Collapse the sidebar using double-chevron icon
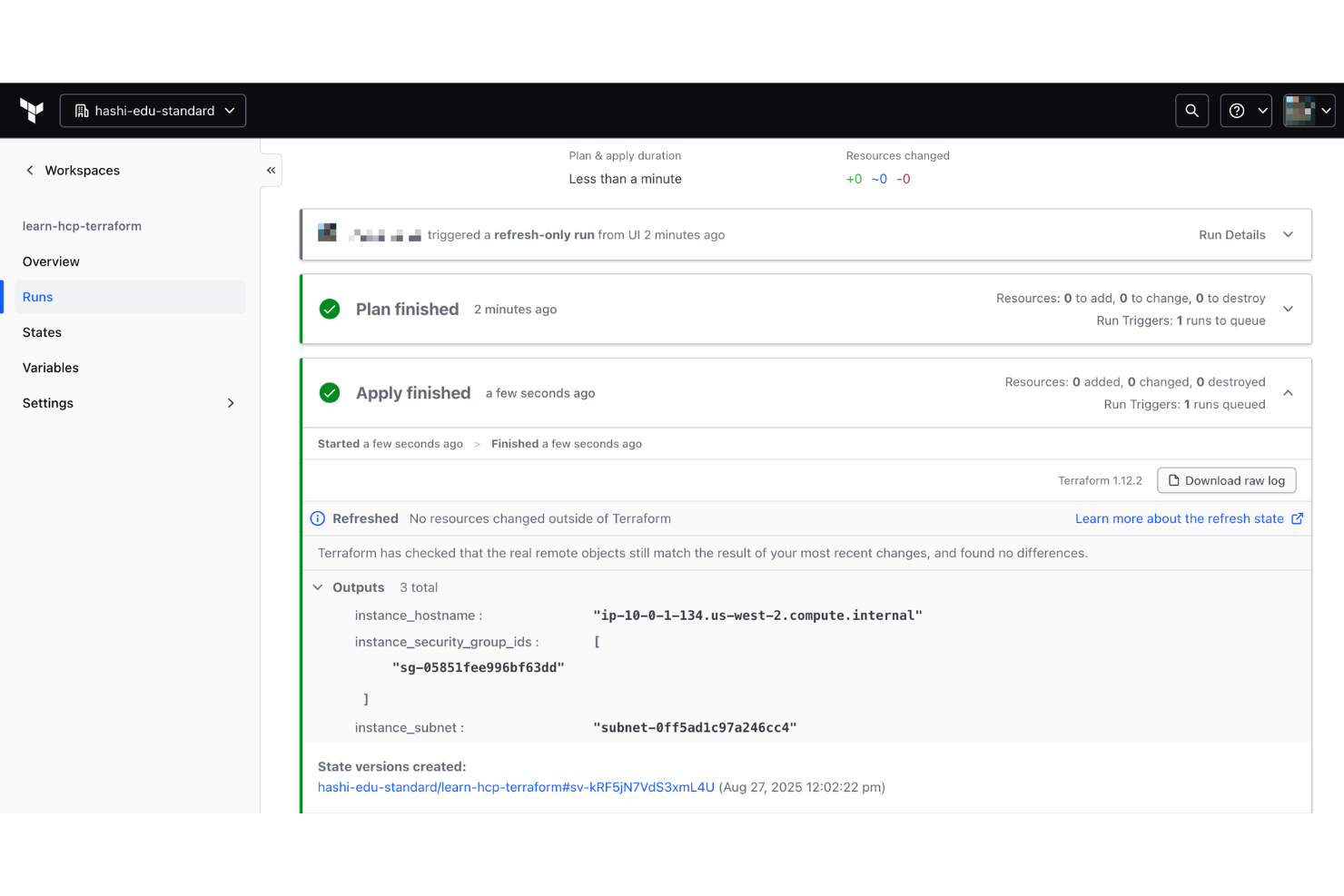Image resolution: width=1344 pixels, height=896 pixels. pyautogui.click(x=270, y=170)
